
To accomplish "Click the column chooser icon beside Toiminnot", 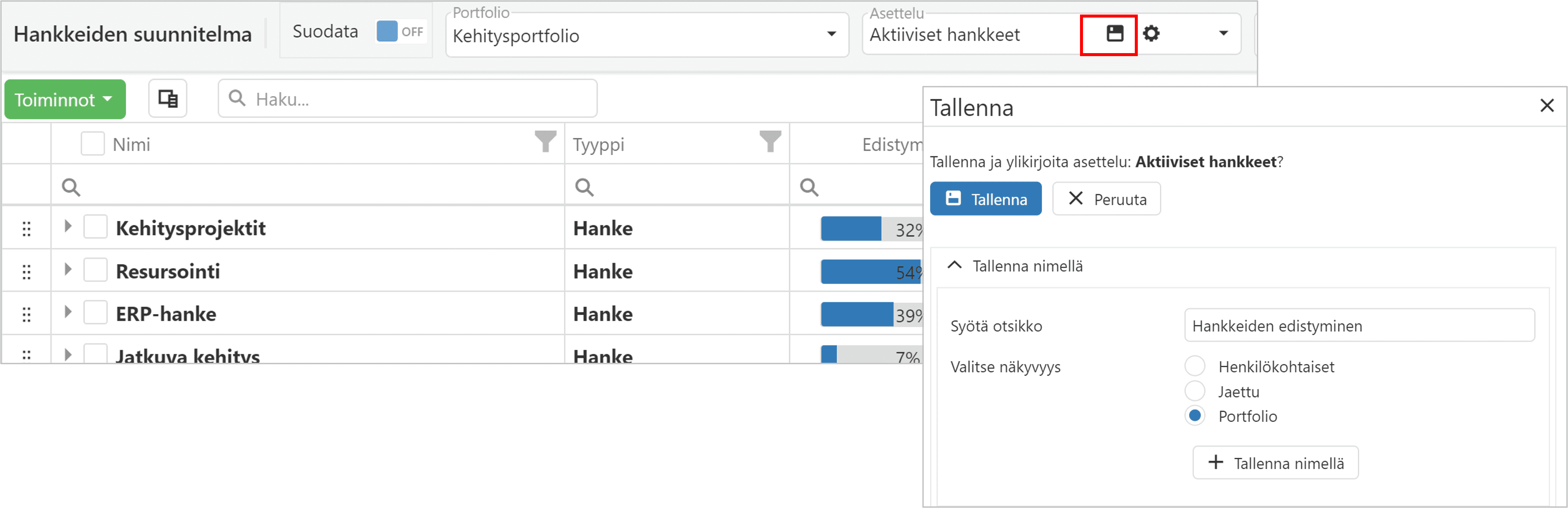I will pos(167,99).
